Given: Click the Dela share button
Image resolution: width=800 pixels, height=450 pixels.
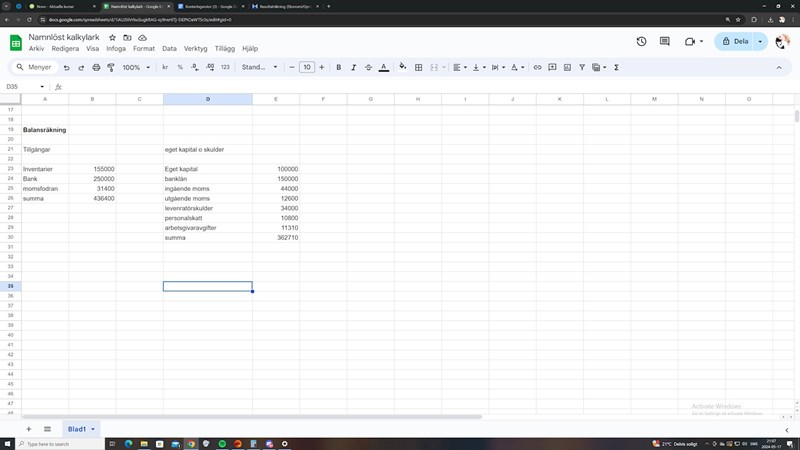Looking at the screenshot, I should 734,42.
